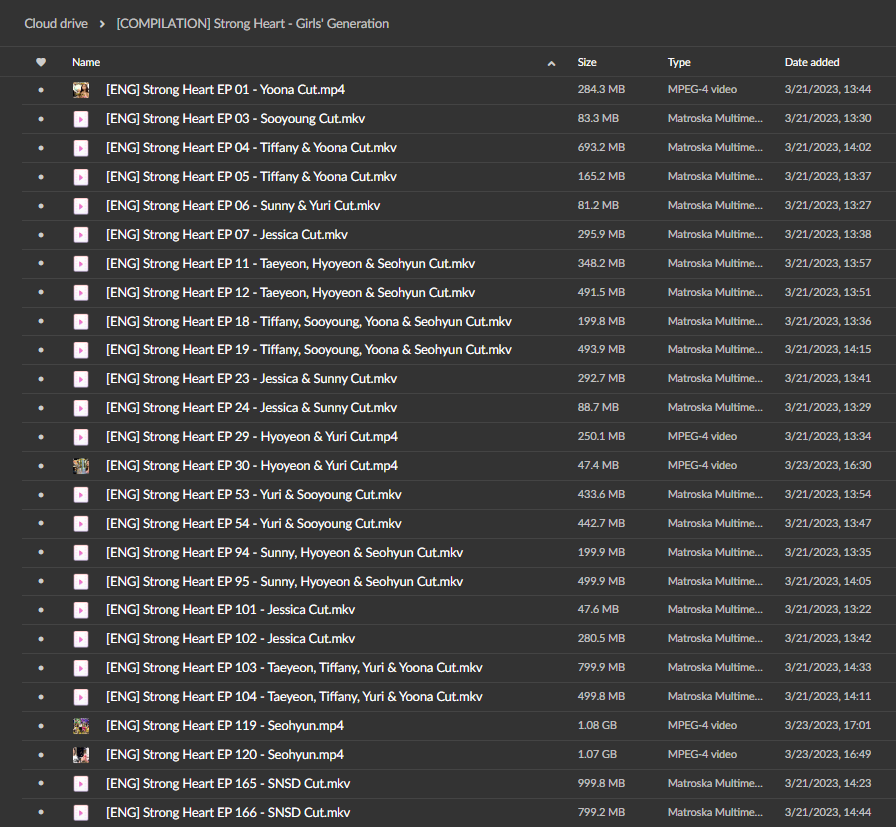
Task: Click the 693.2 MB size cell
Action: click(x=601, y=147)
